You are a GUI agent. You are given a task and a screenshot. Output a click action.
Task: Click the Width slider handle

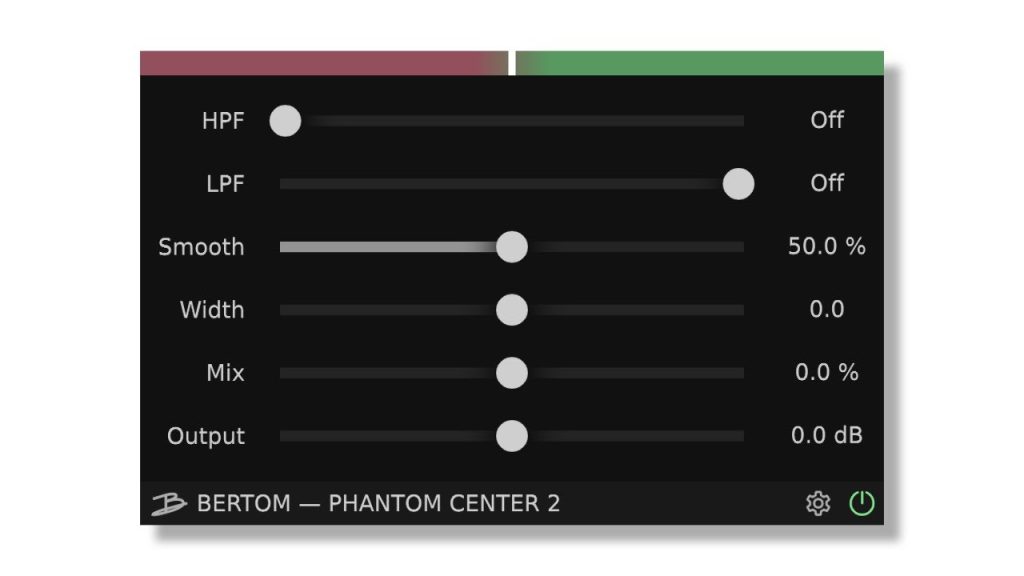point(512,310)
